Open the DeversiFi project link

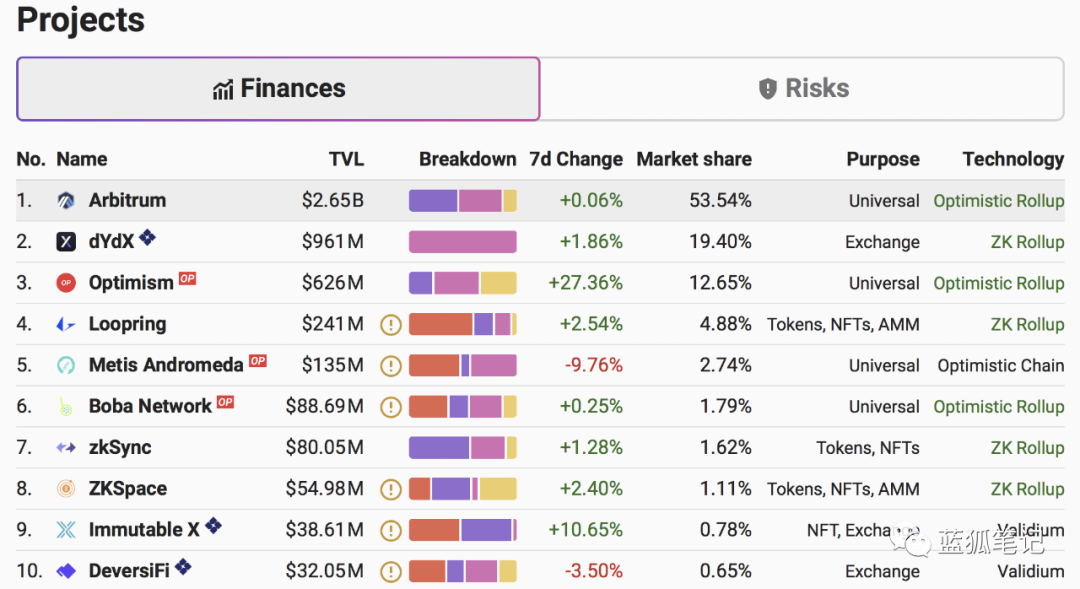coord(129,571)
